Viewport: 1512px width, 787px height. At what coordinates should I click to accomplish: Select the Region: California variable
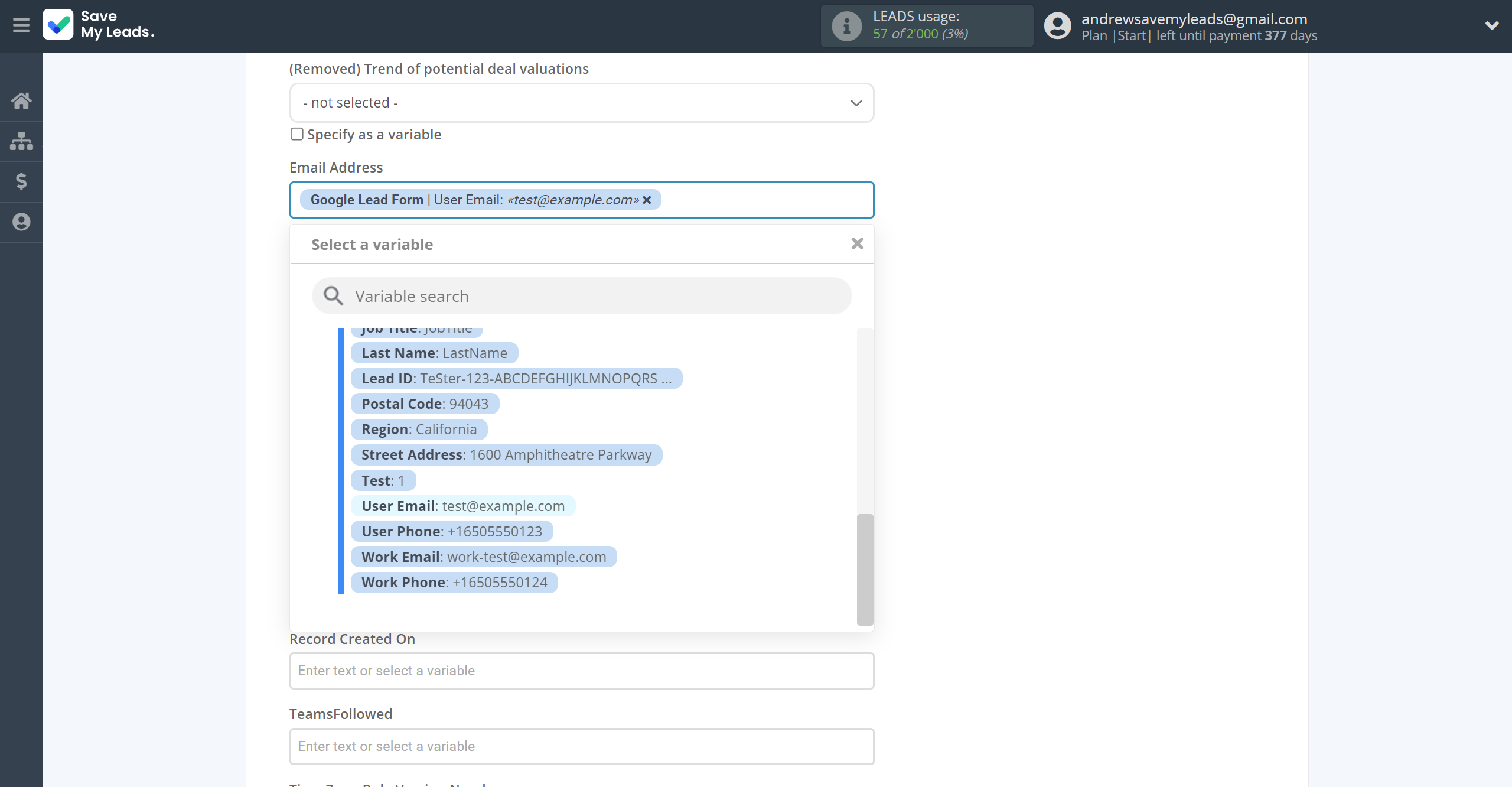pos(419,430)
